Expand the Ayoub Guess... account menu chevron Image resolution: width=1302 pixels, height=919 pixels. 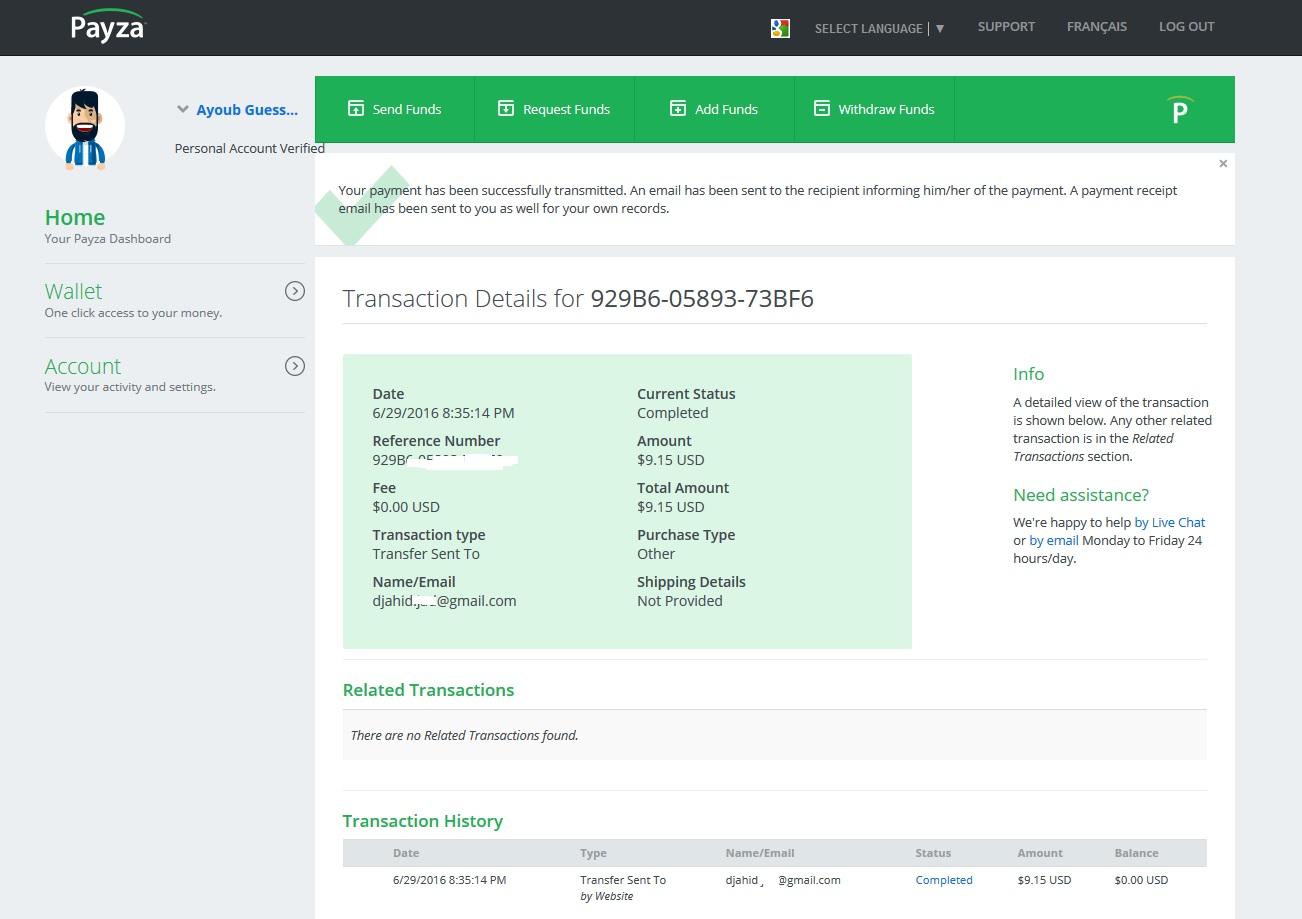pos(183,110)
